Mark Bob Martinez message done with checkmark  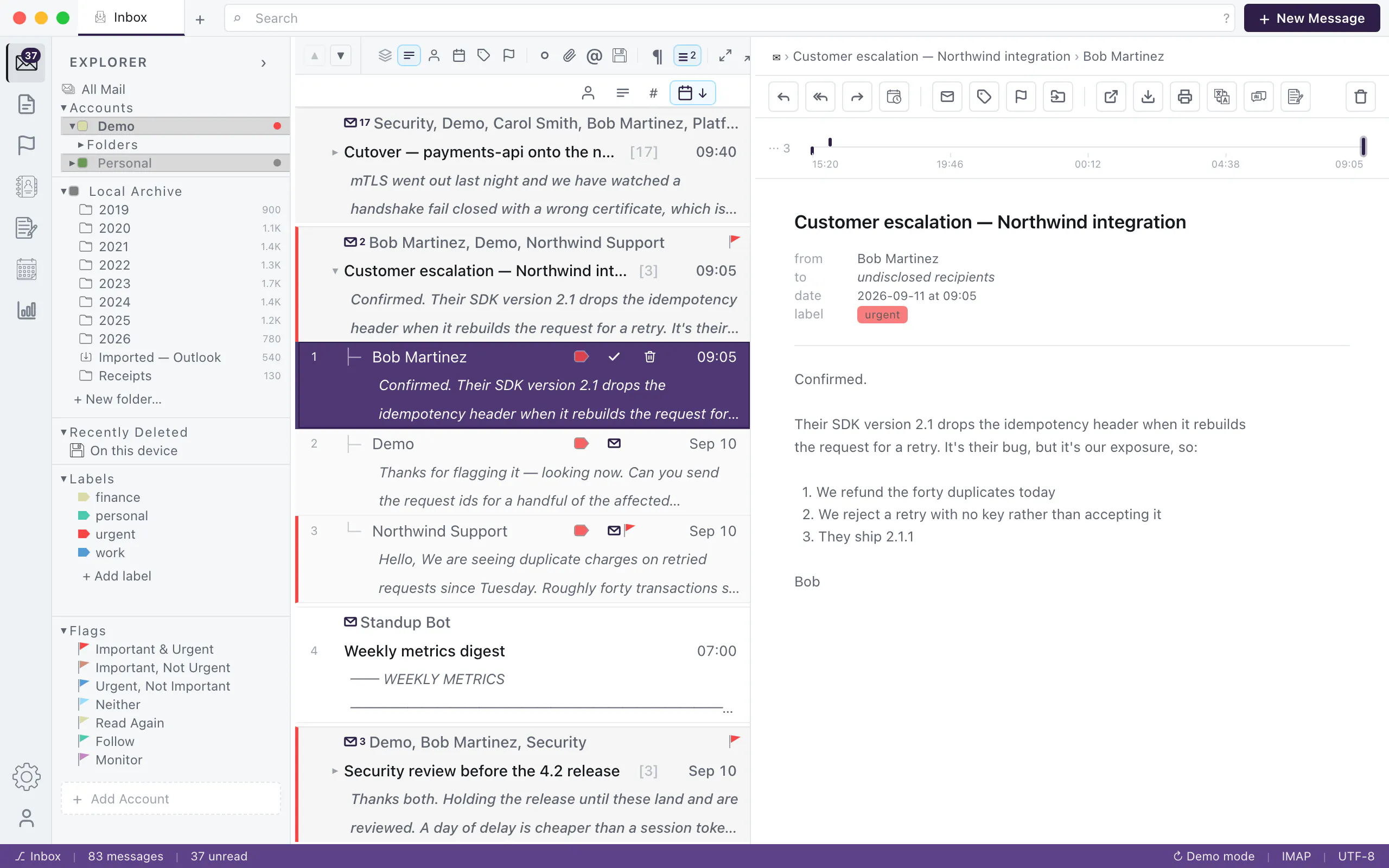coord(614,356)
